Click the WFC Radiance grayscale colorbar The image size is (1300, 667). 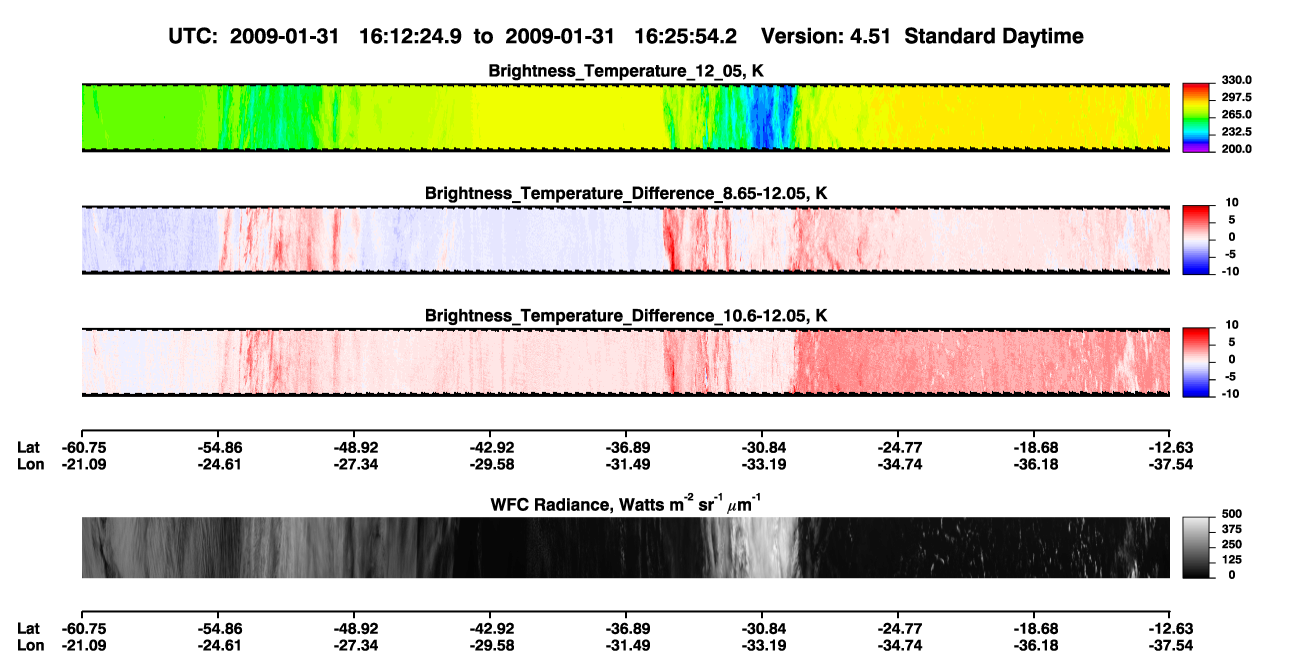pyautogui.click(x=1196, y=547)
